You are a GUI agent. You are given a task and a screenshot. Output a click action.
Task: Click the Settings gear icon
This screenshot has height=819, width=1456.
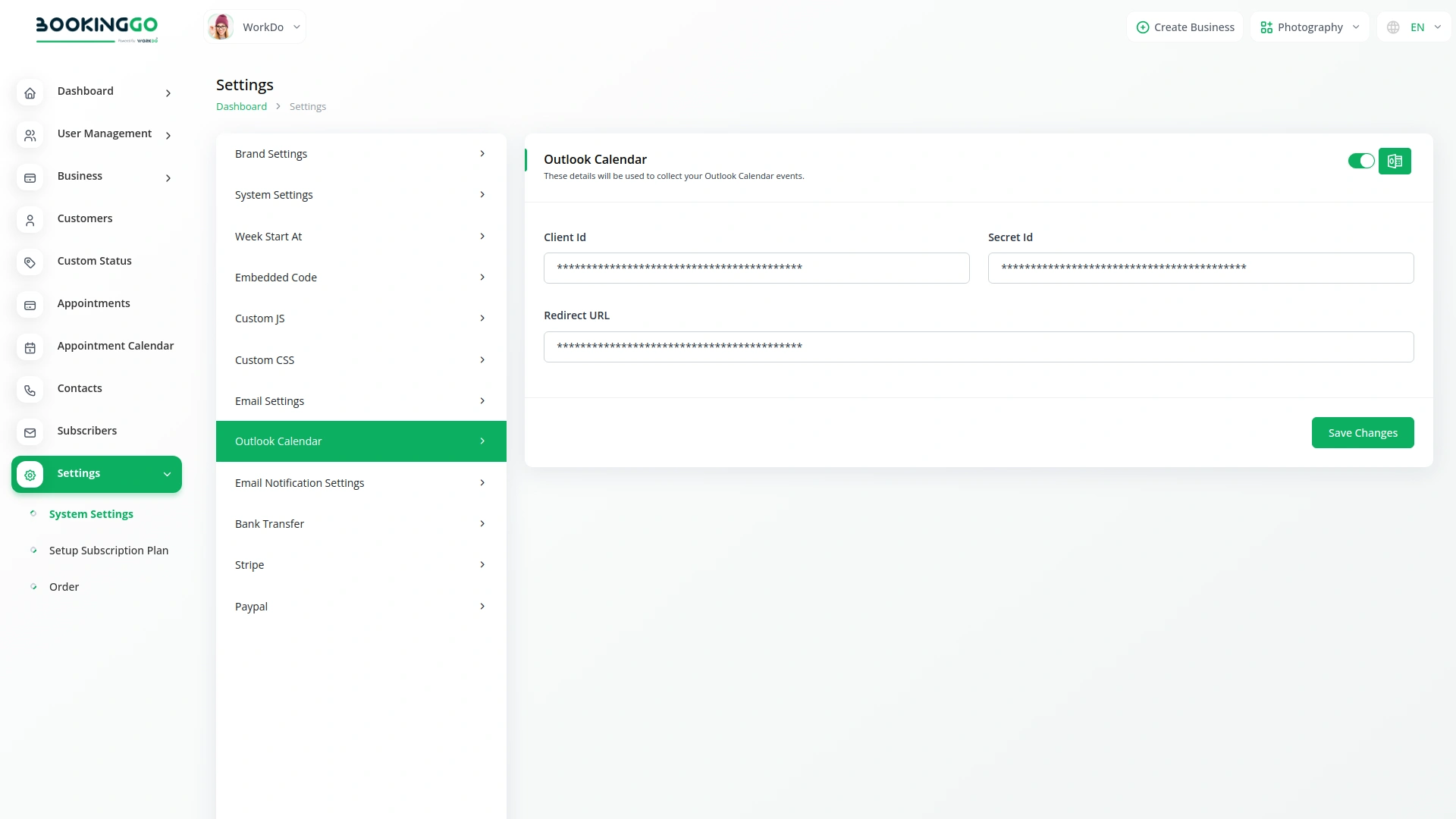coord(30,475)
